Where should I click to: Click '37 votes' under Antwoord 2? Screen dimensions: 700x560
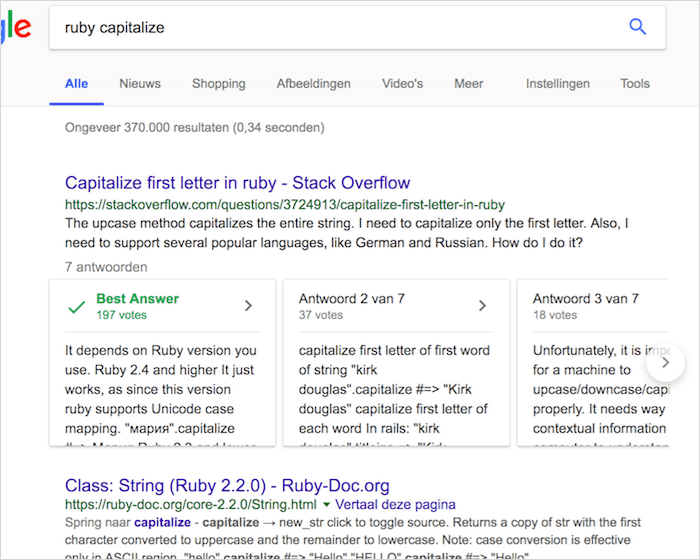tap(321, 315)
